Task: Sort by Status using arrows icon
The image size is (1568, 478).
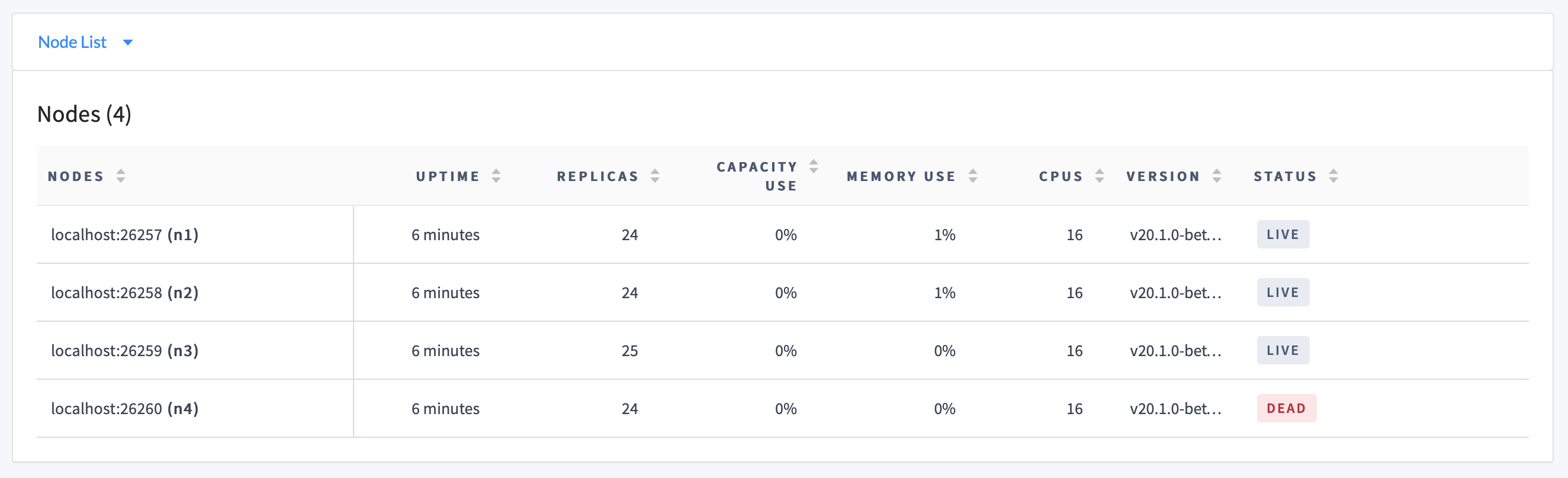Action: (x=1333, y=176)
